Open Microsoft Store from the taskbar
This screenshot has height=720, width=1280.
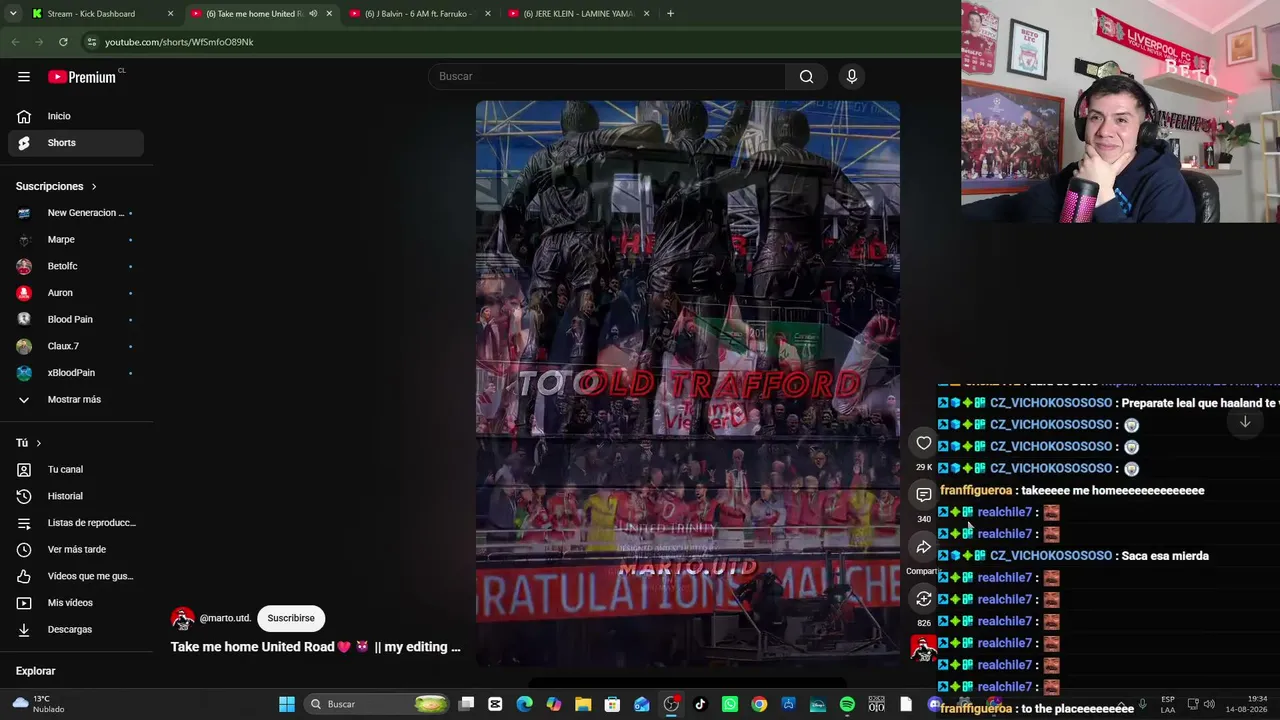(612, 704)
